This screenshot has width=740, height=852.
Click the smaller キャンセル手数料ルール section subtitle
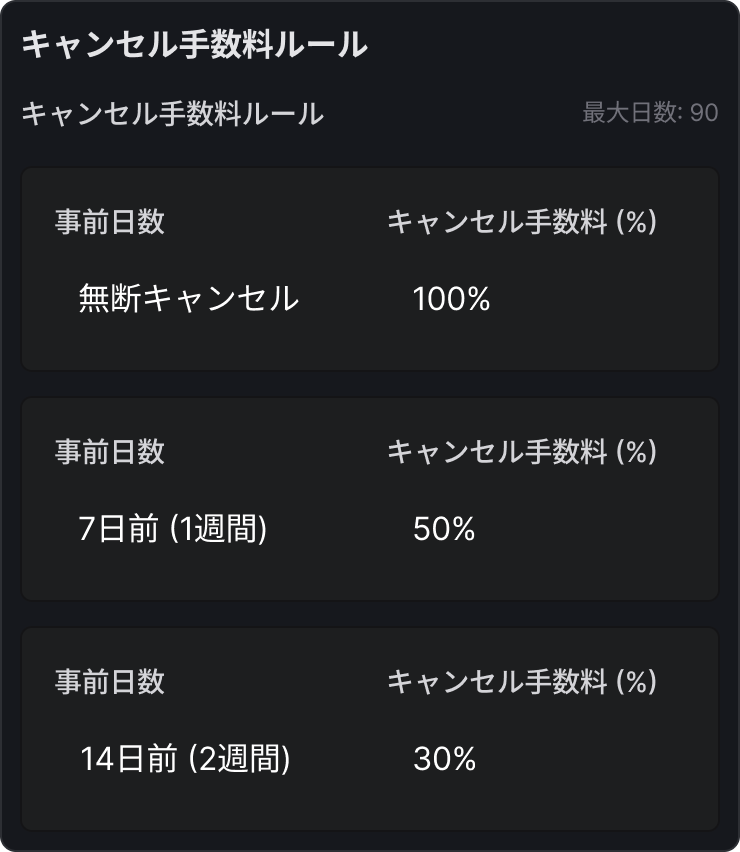(x=172, y=113)
